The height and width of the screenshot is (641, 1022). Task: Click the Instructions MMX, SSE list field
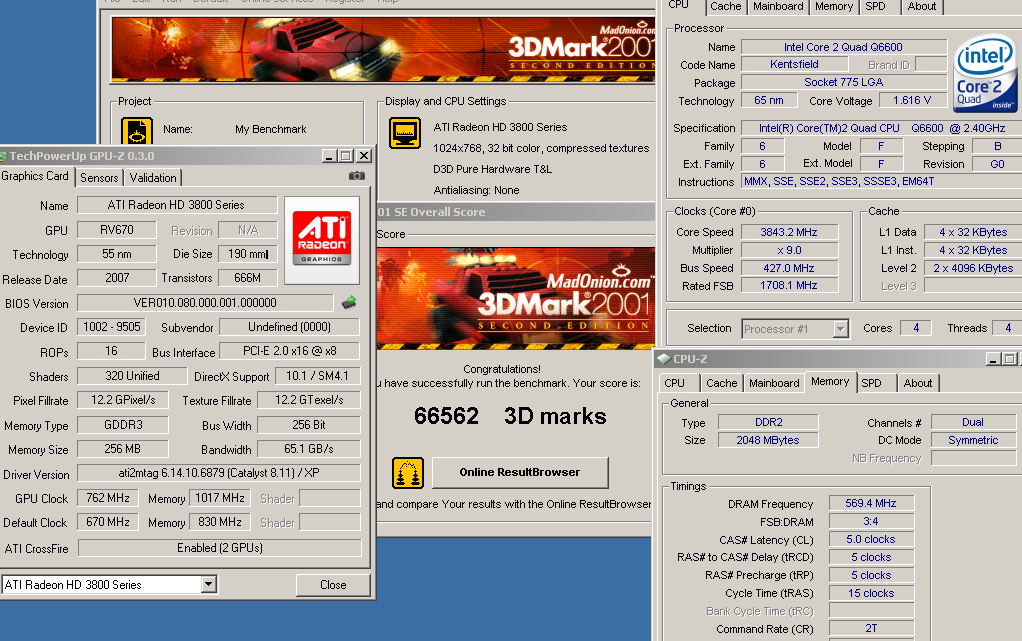pyautogui.click(x=883, y=182)
